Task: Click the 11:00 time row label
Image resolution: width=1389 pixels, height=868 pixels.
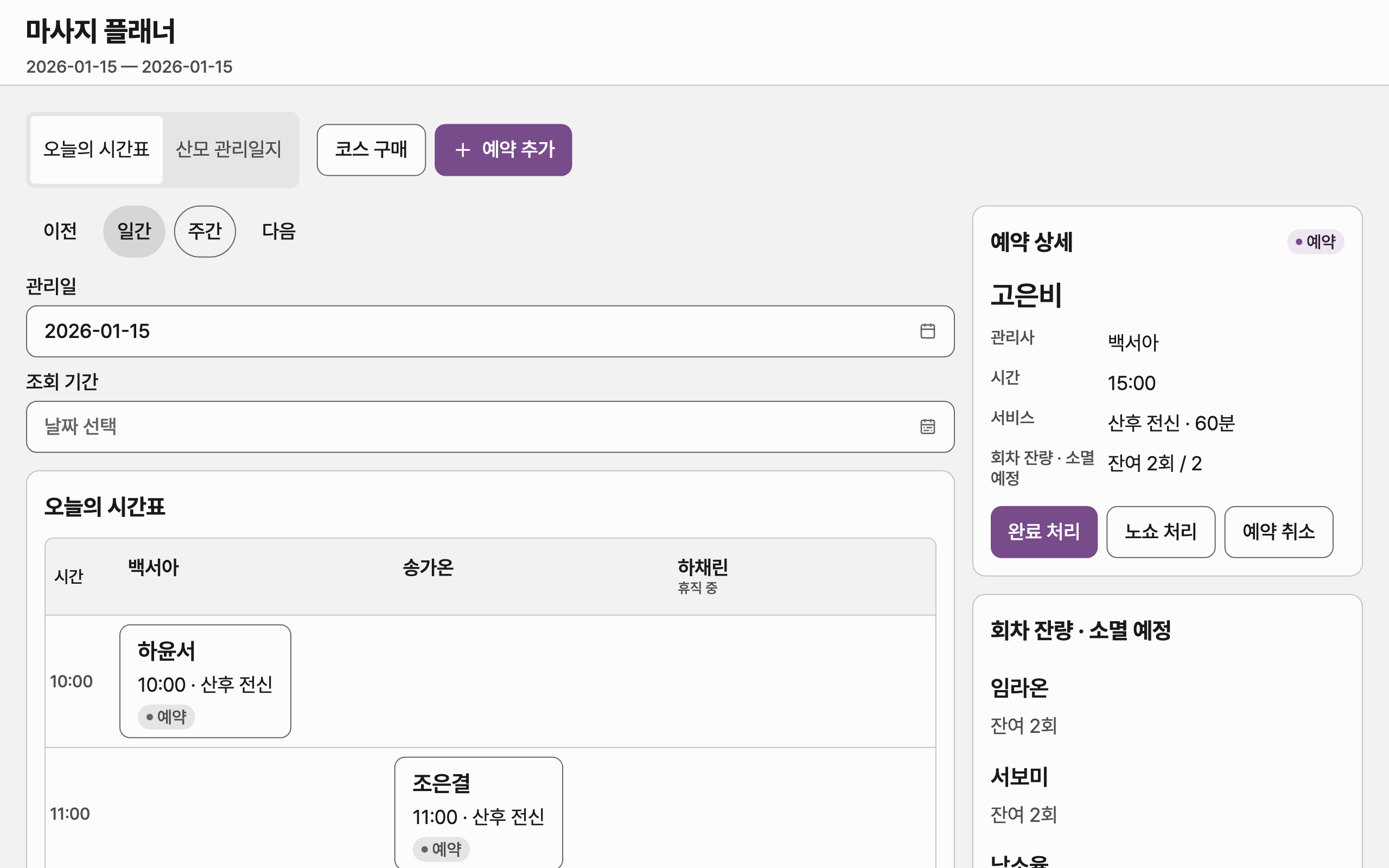Action: 70,813
